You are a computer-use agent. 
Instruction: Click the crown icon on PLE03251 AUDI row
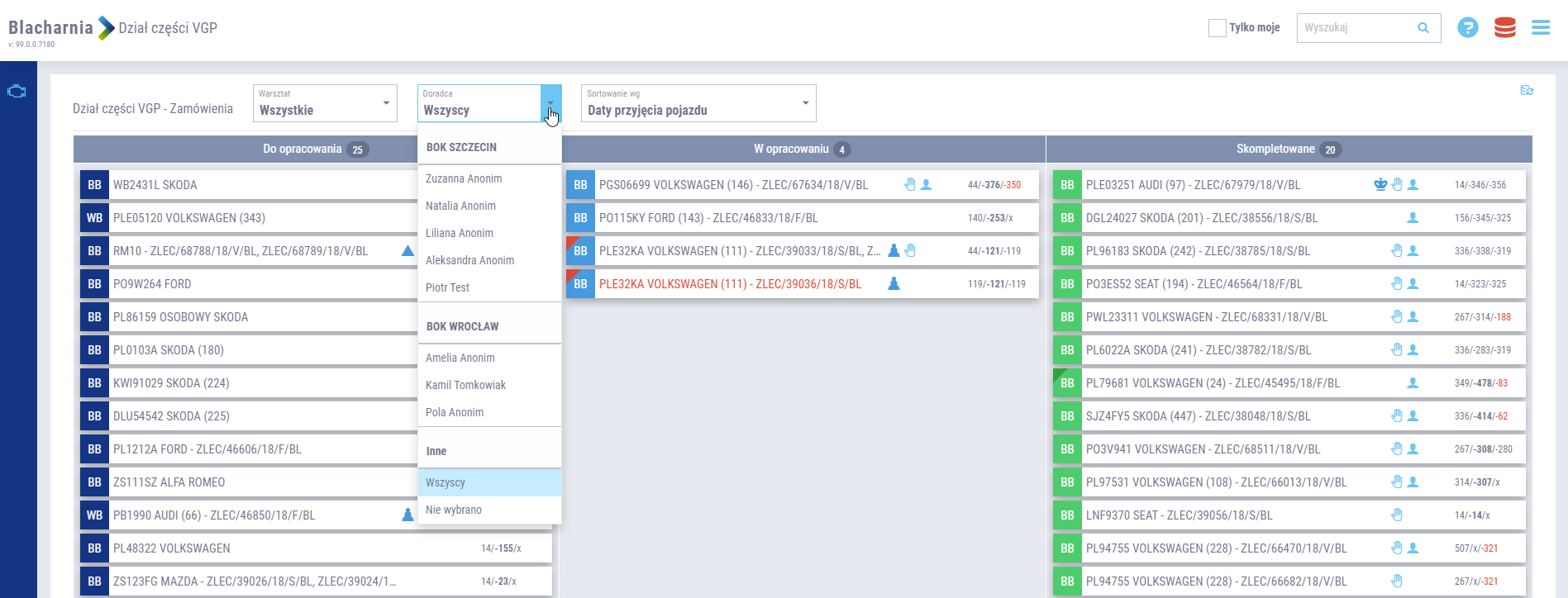[x=1380, y=185]
